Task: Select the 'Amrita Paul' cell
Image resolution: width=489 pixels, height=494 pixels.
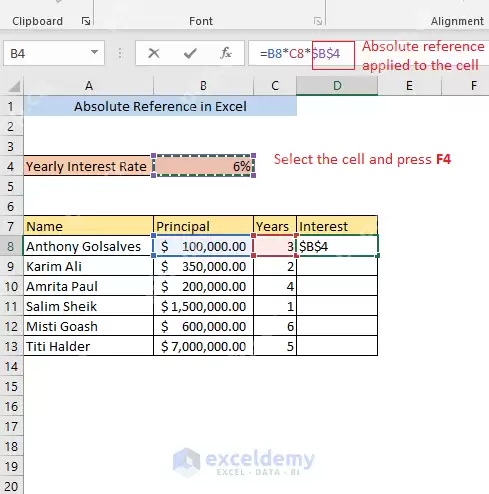Action: point(88,286)
